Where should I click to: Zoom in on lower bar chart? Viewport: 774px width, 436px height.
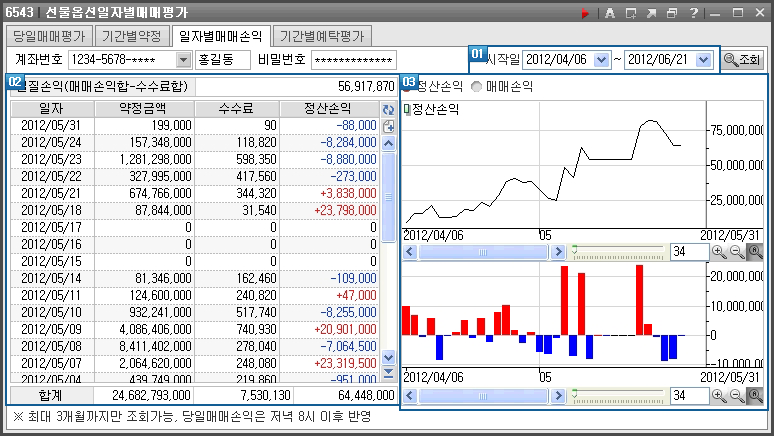point(719,396)
